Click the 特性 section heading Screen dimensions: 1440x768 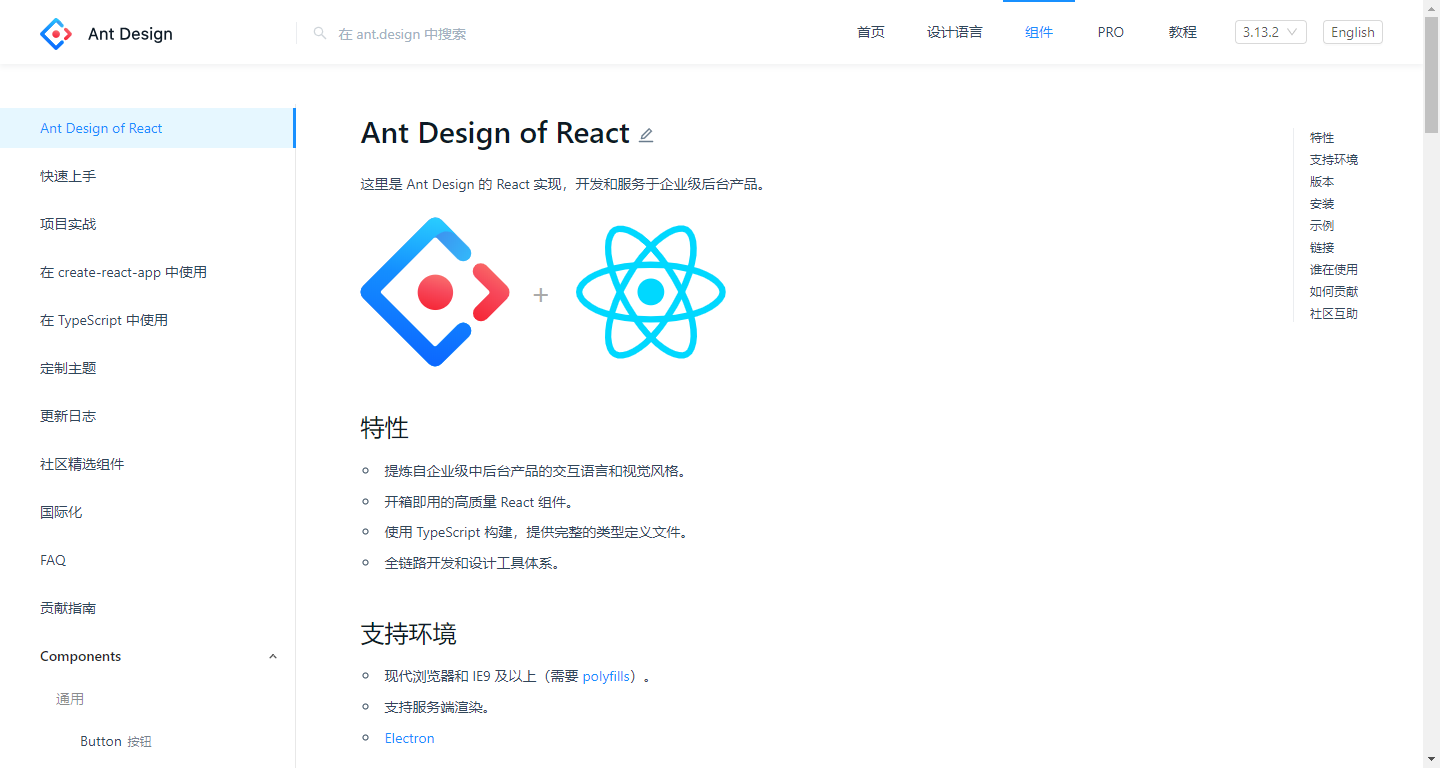click(x=385, y=428)
